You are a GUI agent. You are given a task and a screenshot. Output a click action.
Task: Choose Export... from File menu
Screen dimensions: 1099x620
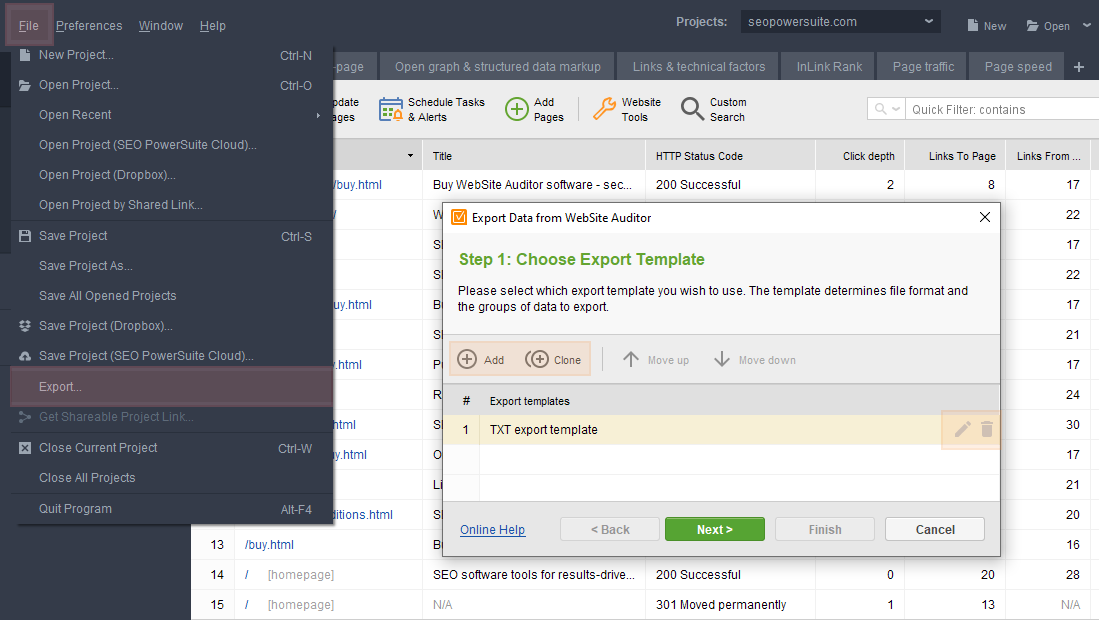(172, 387)
